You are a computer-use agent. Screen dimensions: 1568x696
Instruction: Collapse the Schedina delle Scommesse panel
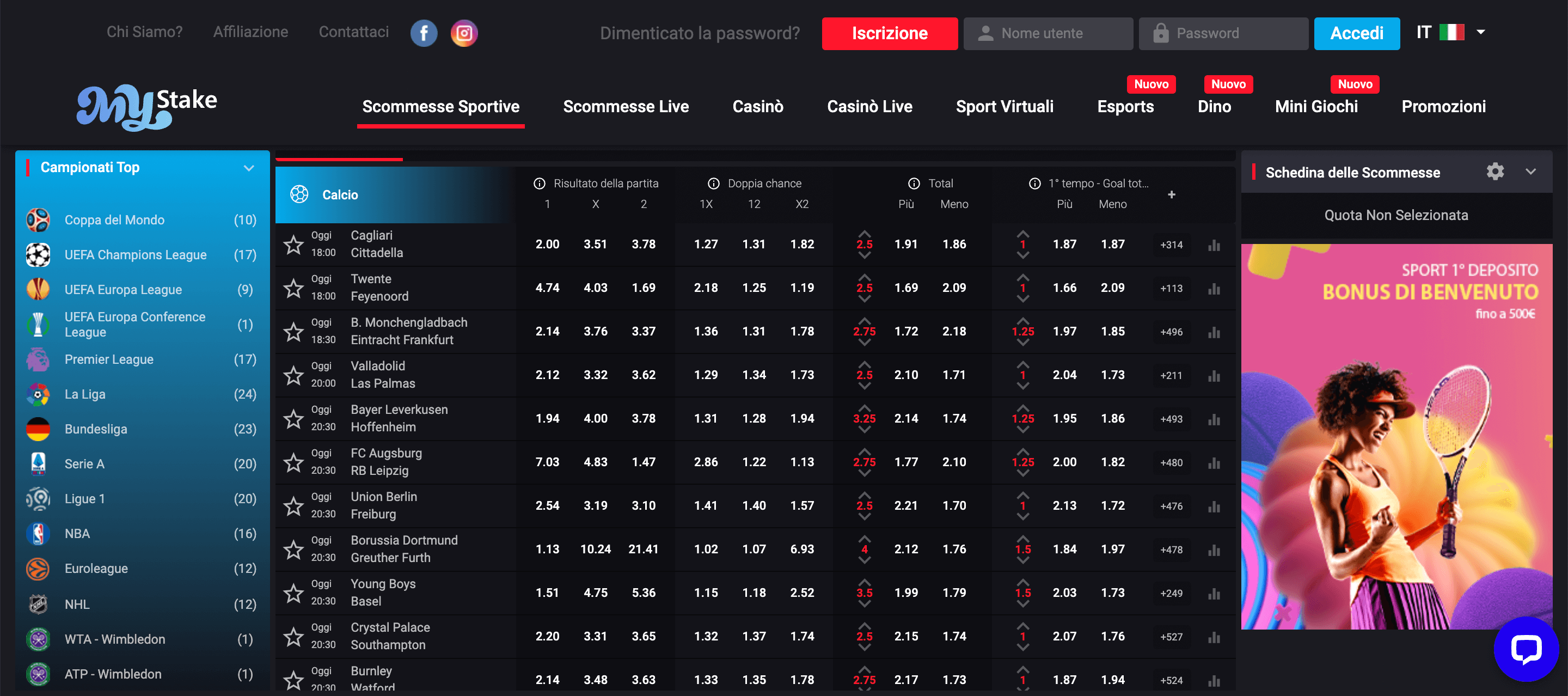(1530, 172)
